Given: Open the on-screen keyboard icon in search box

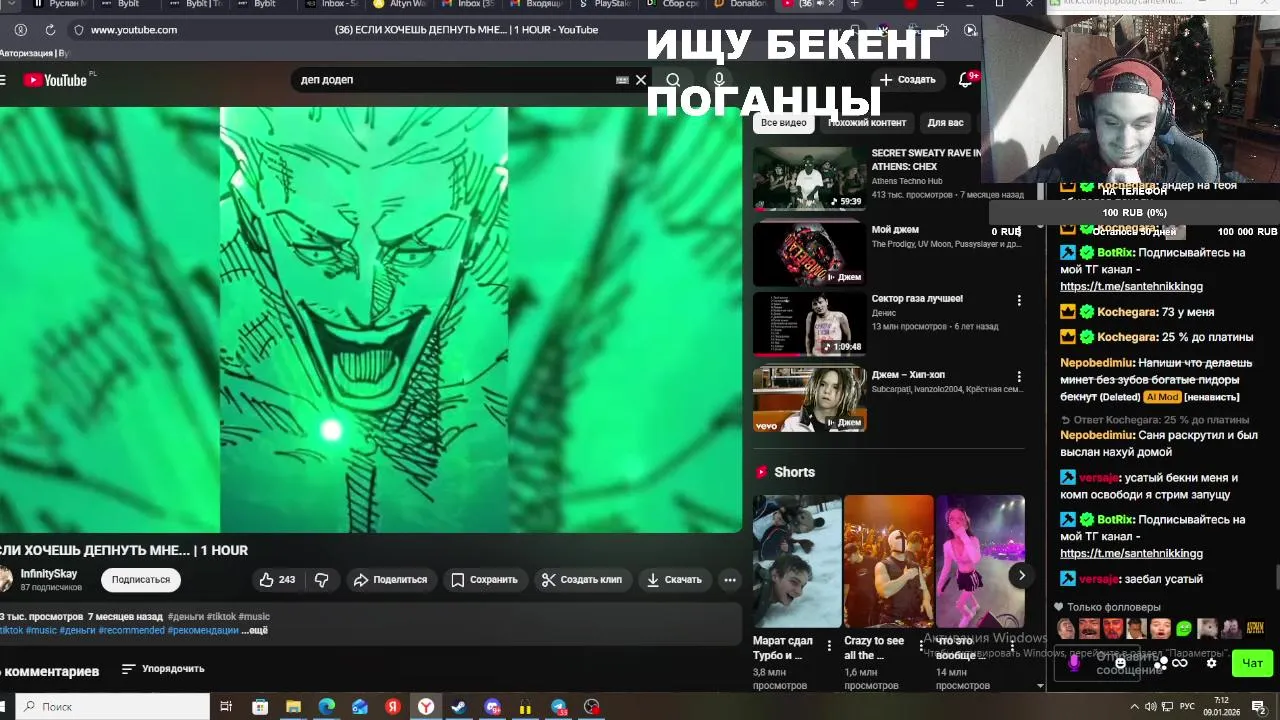Looking at the screenshot, I should pyautogui.click(x=622, y=80).
